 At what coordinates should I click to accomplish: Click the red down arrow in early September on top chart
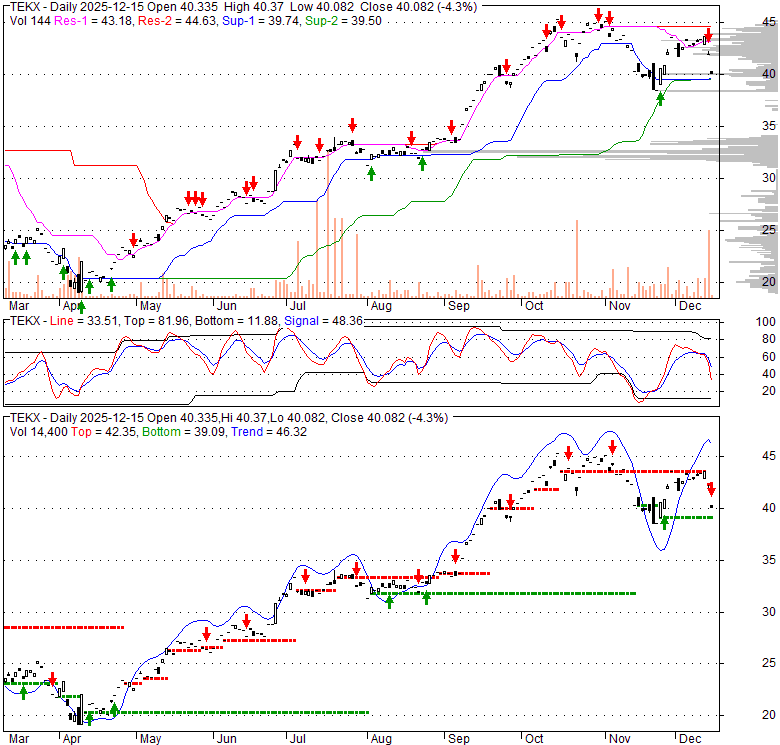[452, 127]
